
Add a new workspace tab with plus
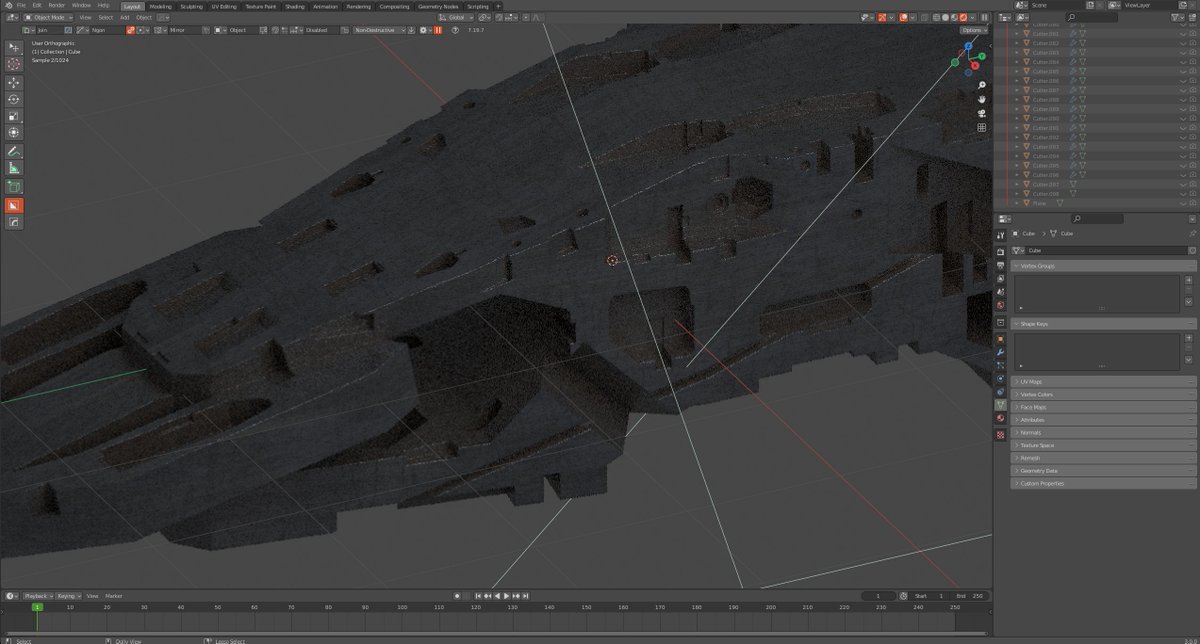point(498,6)
